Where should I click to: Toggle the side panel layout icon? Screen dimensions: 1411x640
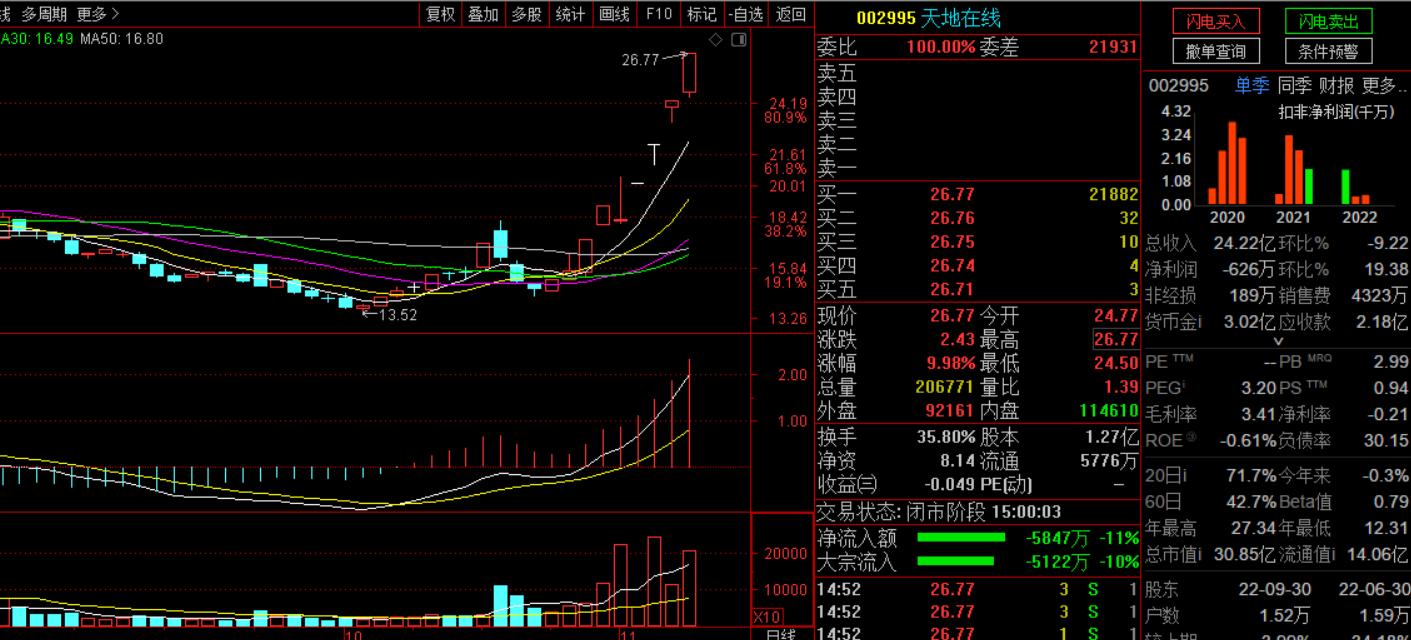point(739,39)
